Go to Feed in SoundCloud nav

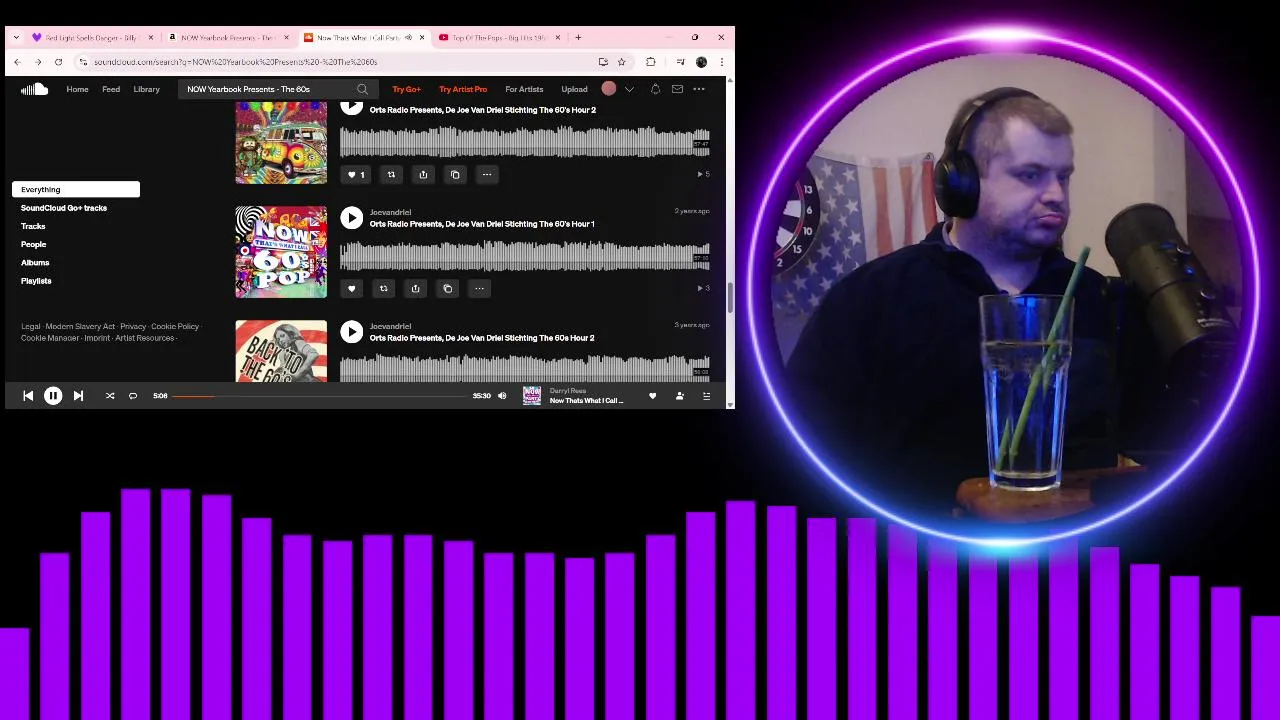tap(111, 89)
